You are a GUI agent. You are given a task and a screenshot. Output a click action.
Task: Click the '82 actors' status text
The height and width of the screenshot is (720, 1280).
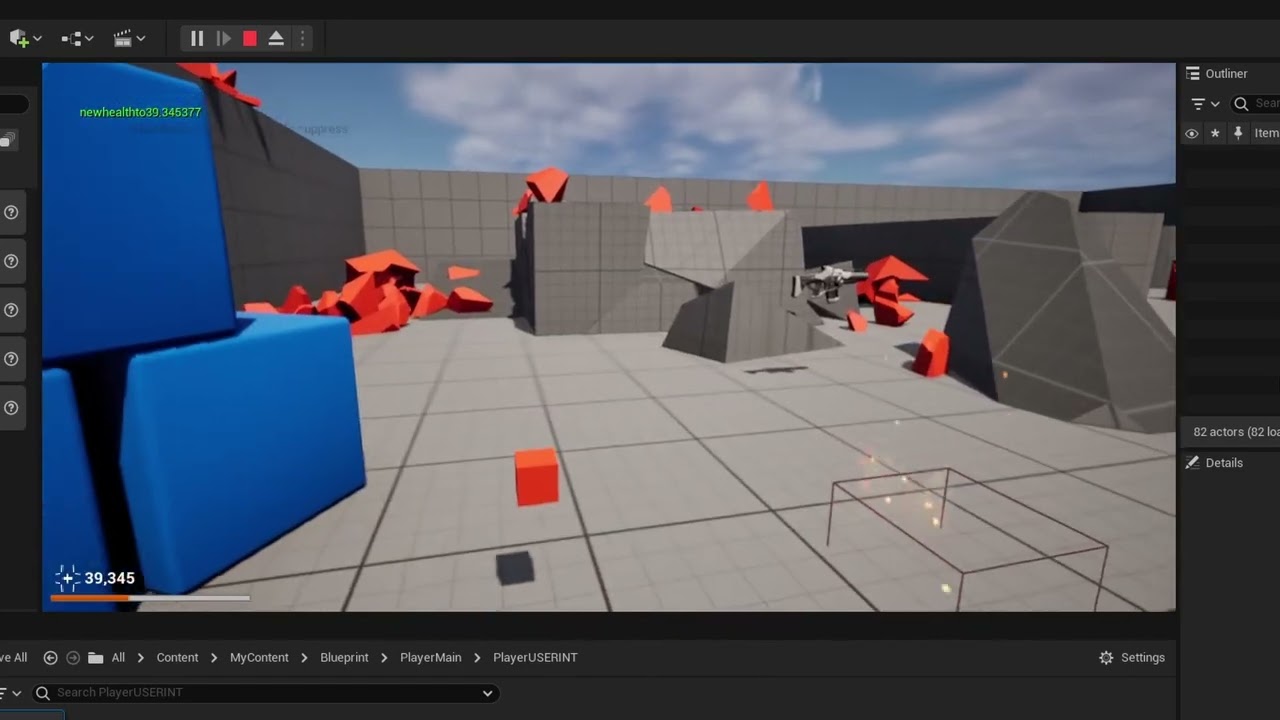1236,432
